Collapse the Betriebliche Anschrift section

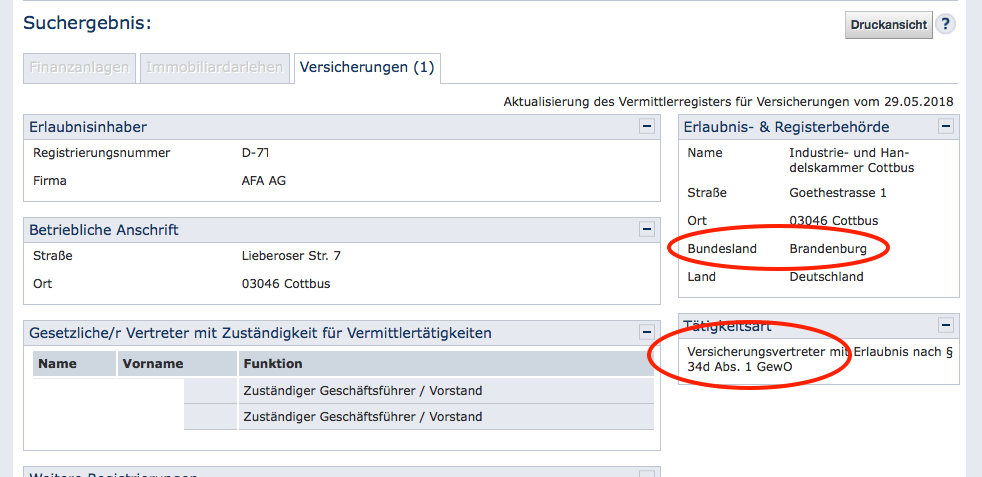point(647,230)
